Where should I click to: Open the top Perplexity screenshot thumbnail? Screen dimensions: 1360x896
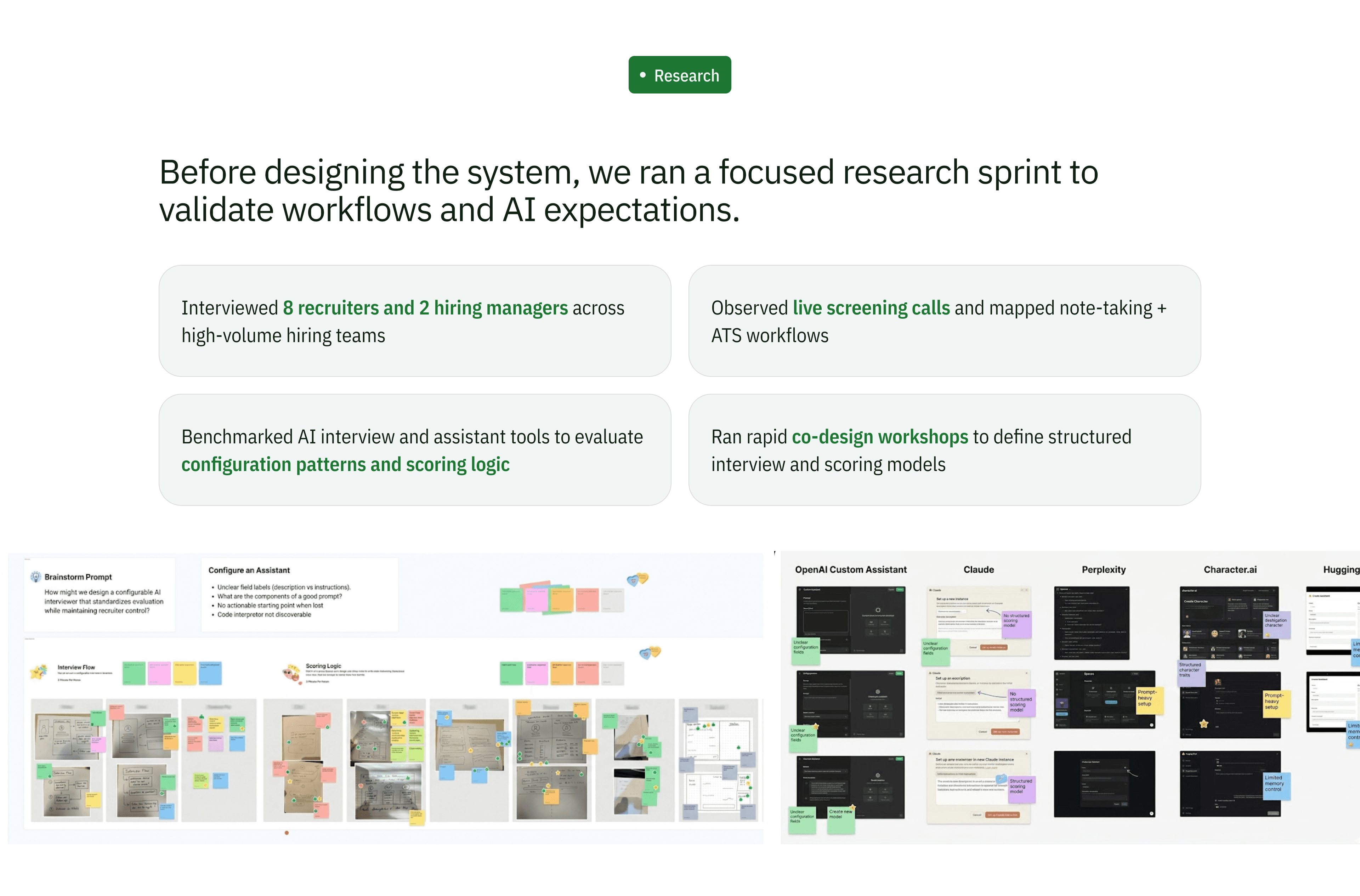1092,623
